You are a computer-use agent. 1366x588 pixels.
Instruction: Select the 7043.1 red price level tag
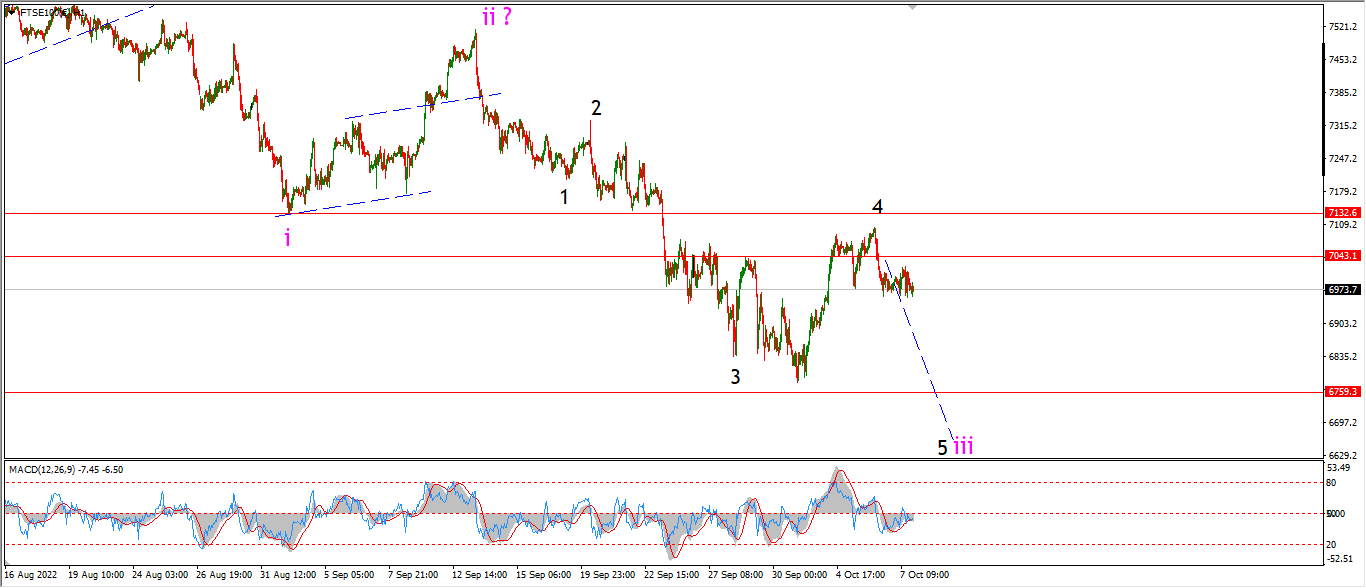tap(1344, 256)
